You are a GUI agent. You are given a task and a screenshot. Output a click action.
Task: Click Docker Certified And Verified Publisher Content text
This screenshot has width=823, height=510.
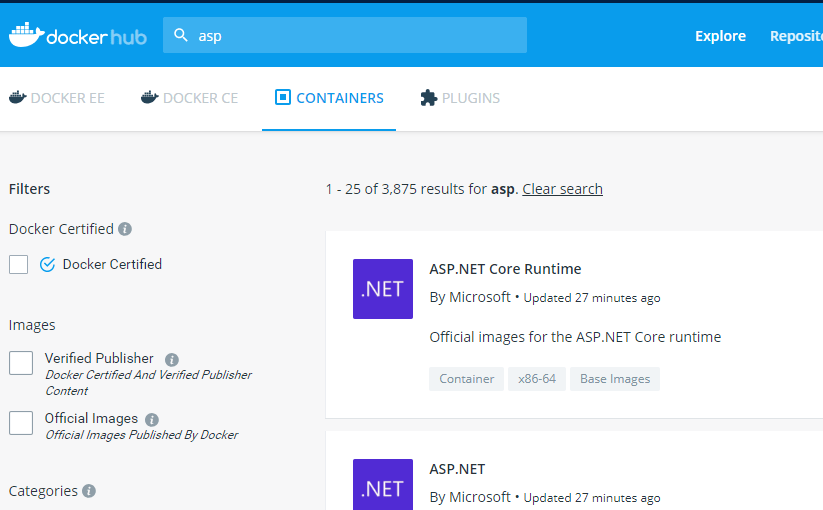tap(148, 383)
